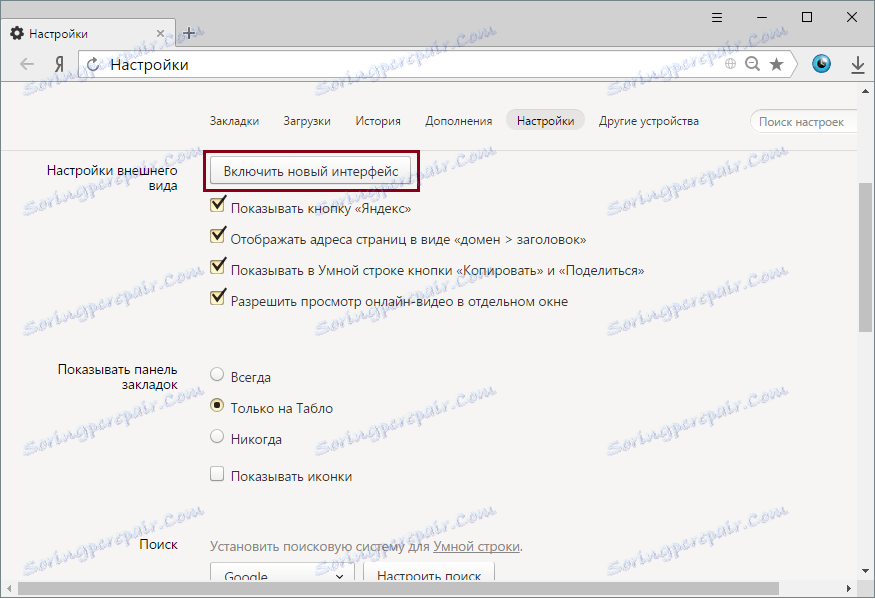The width and height of the screenshot is (875, 599).
Task: Select the Всегда radio button
Action: point(216,373)
